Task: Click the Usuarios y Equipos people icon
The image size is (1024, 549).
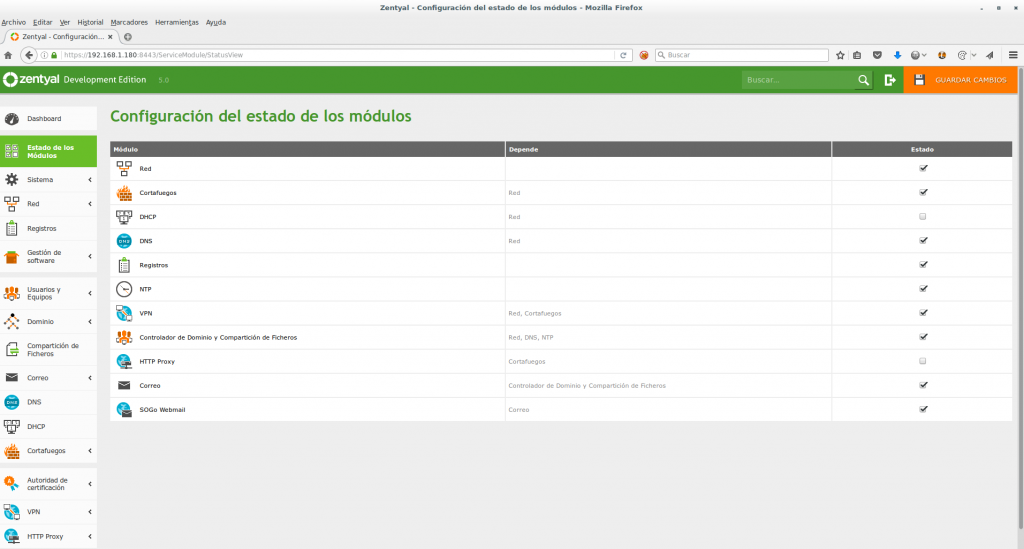Action: [12, 293]
